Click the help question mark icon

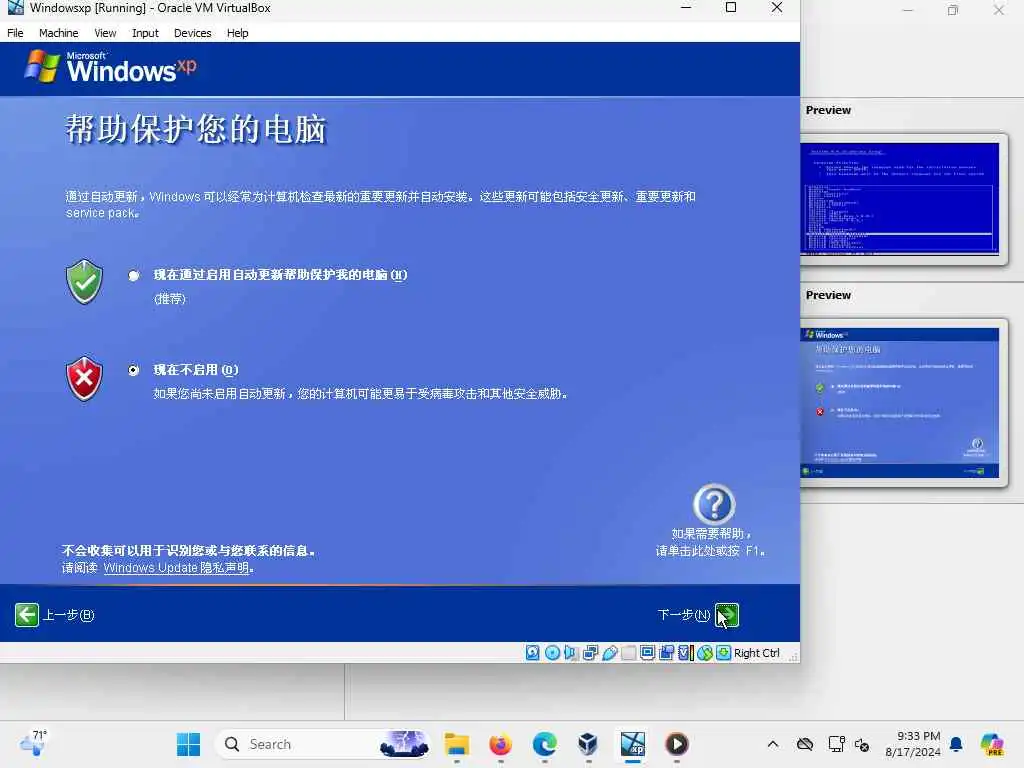tap(714, 504)
